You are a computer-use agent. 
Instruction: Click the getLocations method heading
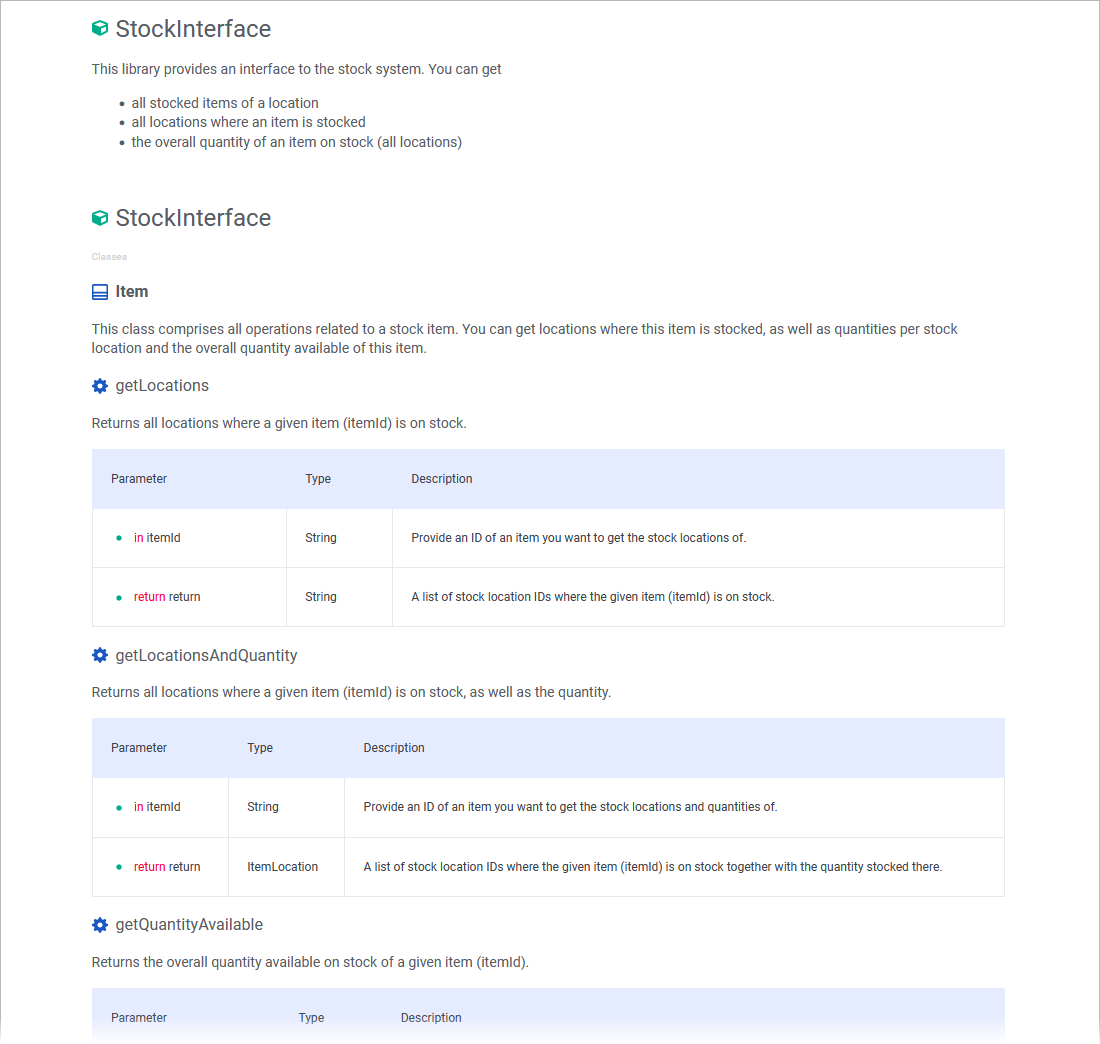(x=162, y=386)
